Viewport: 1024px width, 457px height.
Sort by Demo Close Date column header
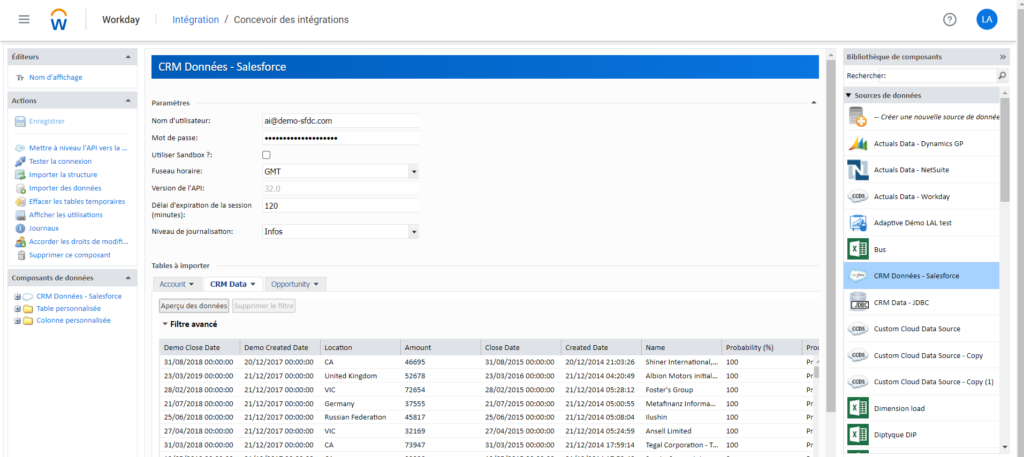pyautogui.click(x=199, y=347)
